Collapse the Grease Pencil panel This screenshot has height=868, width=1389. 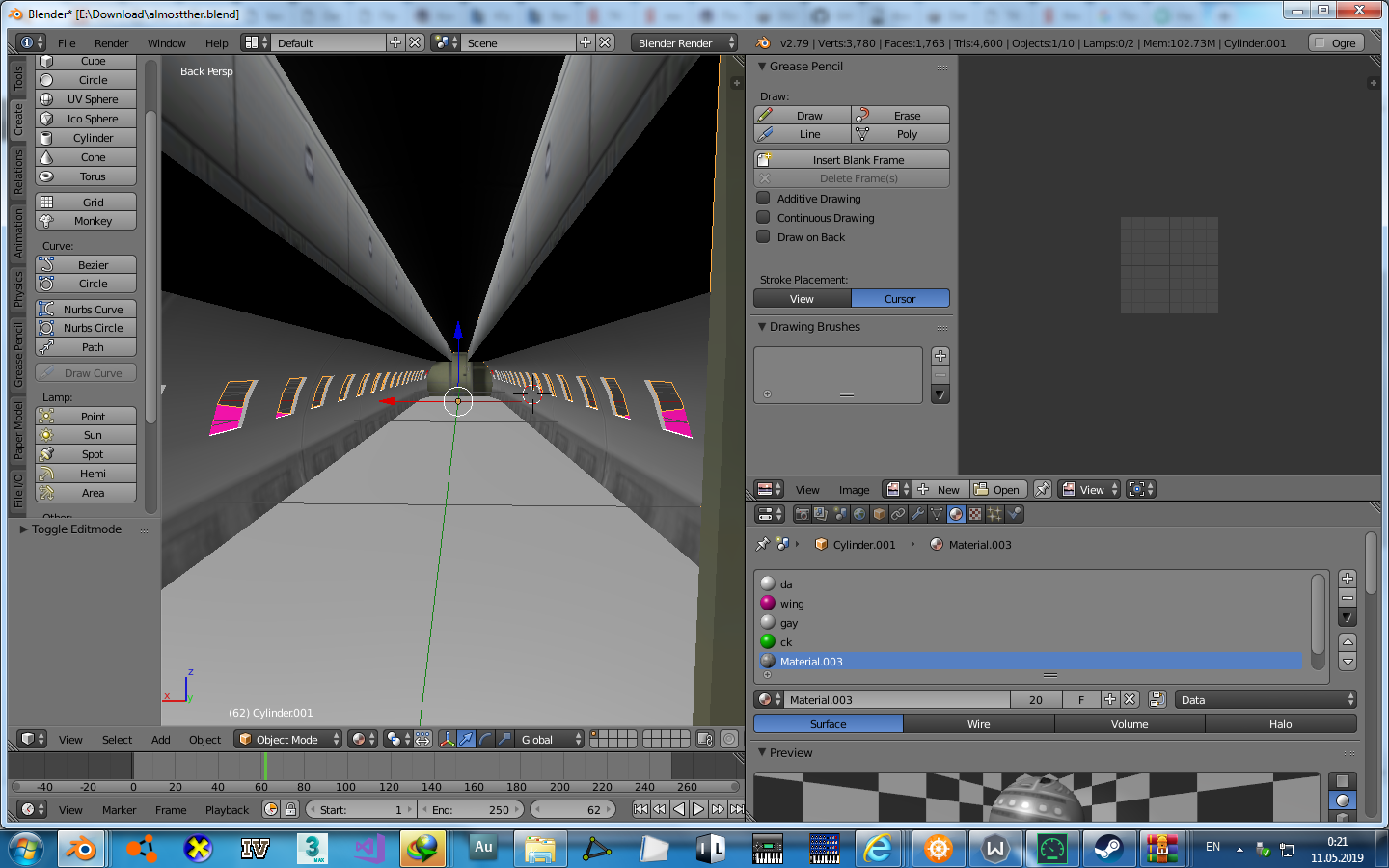[762, 67]
